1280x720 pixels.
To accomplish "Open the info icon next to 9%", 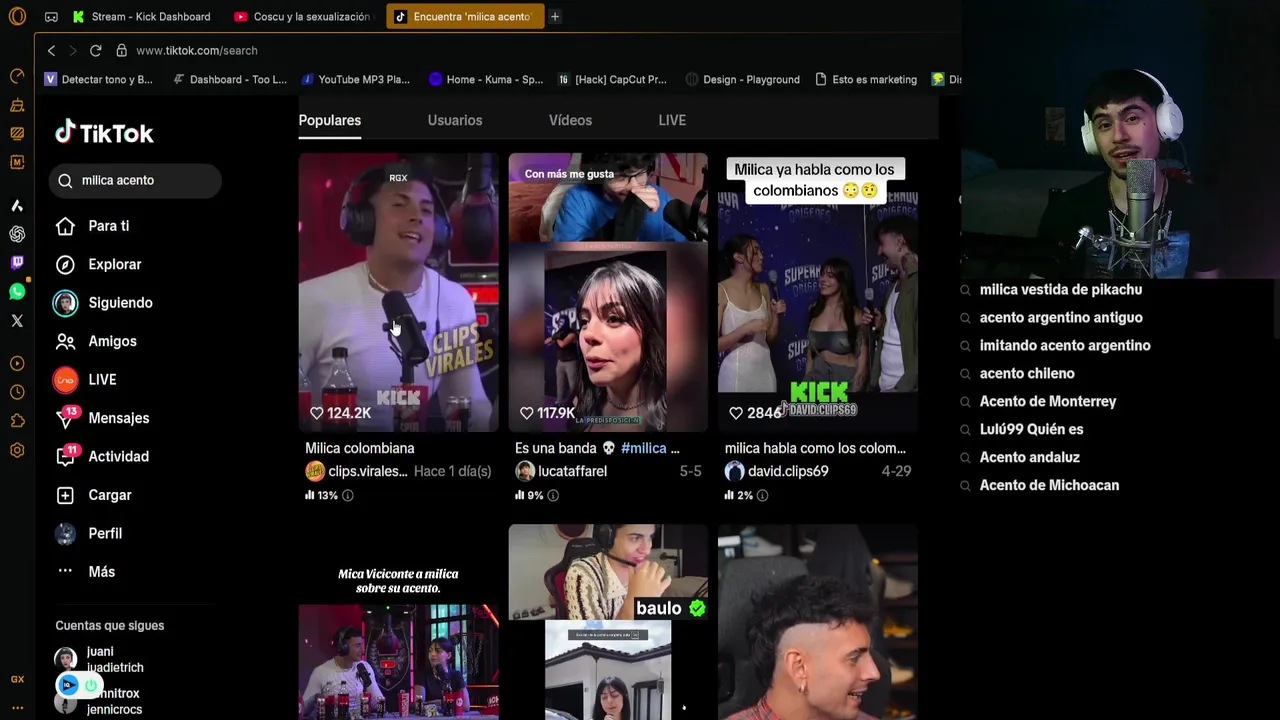I will pyautogui.click(x=552, y=495).
